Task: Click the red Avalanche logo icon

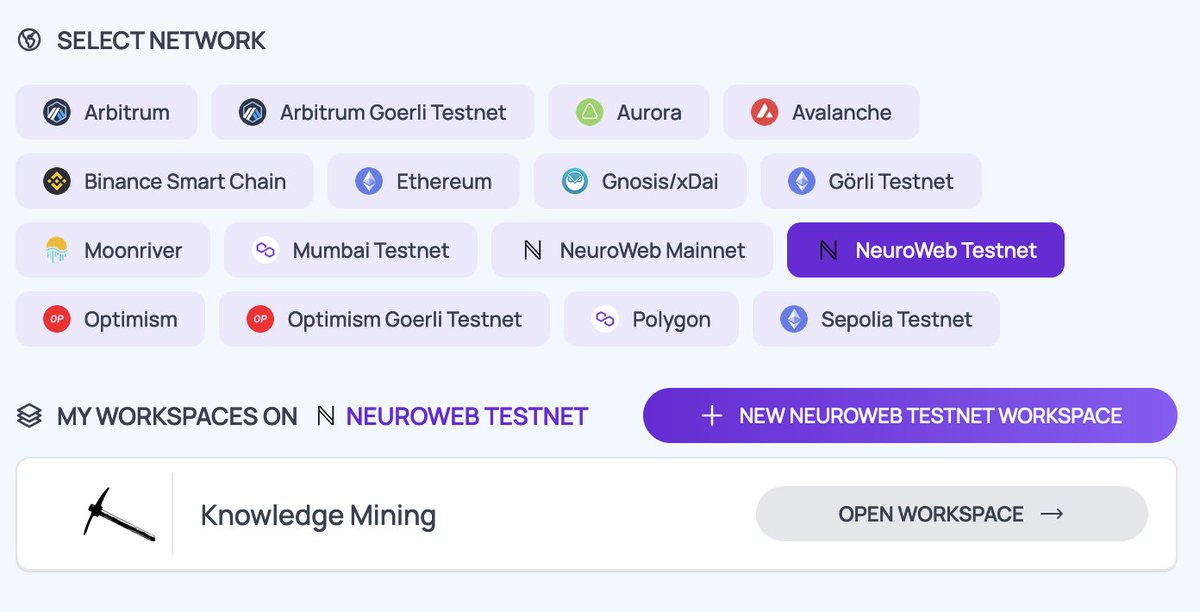Action: 764,112
